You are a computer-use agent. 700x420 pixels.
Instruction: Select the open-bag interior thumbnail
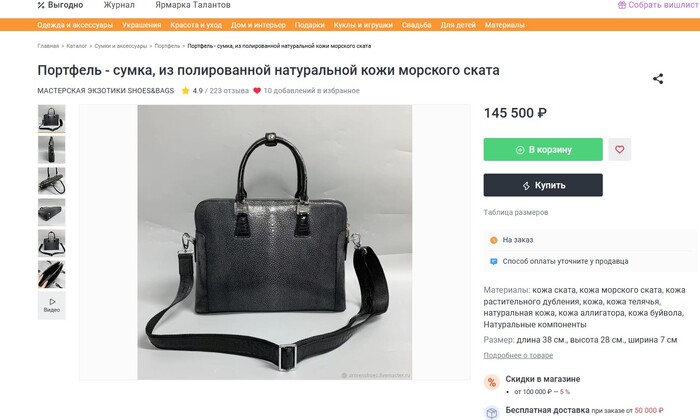coord(52,274)
